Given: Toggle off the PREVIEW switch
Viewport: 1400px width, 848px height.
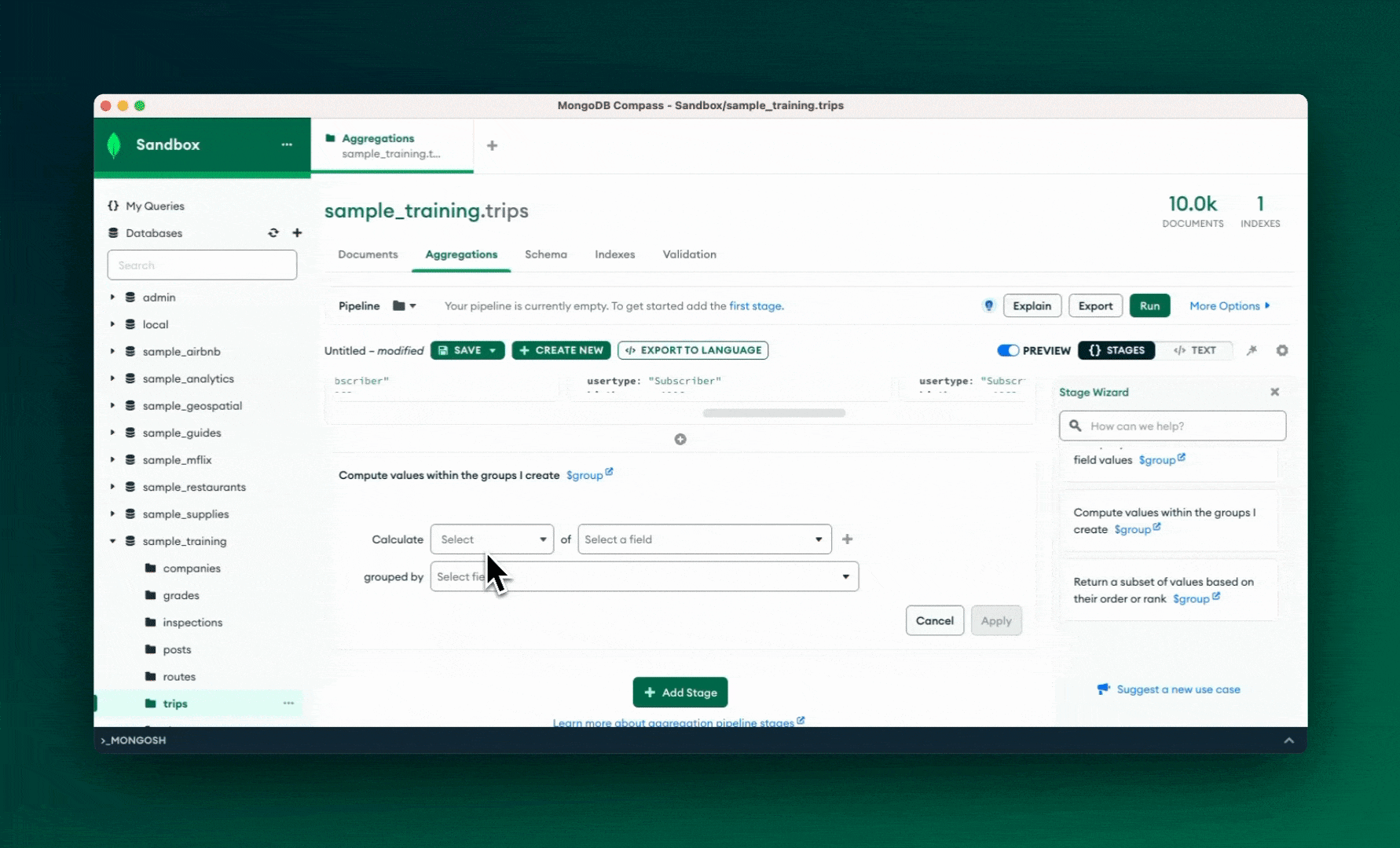Looking at the screenshot, I should click(x=1008, y=350).
